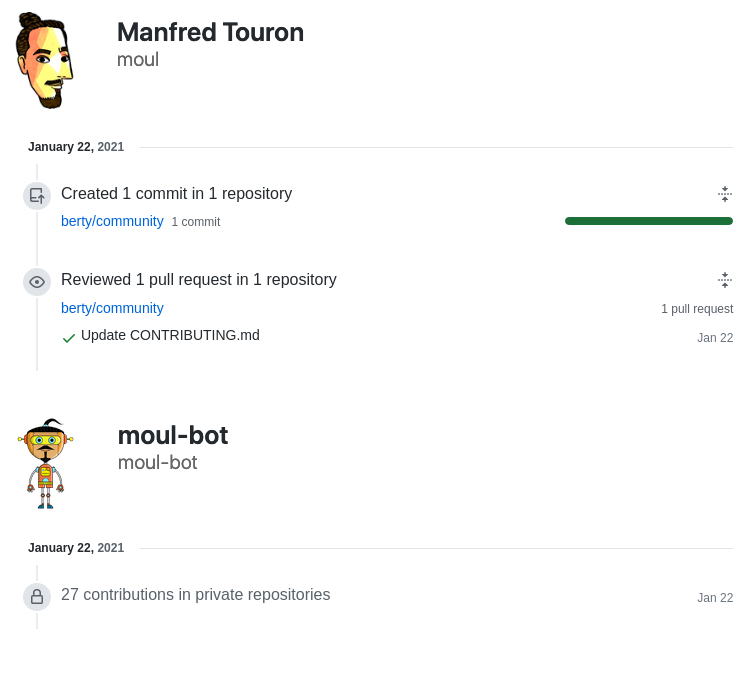The height and width of the screenshot is (673, 753).
Task: Click the green commit activity bar
Action: [649, 221]
